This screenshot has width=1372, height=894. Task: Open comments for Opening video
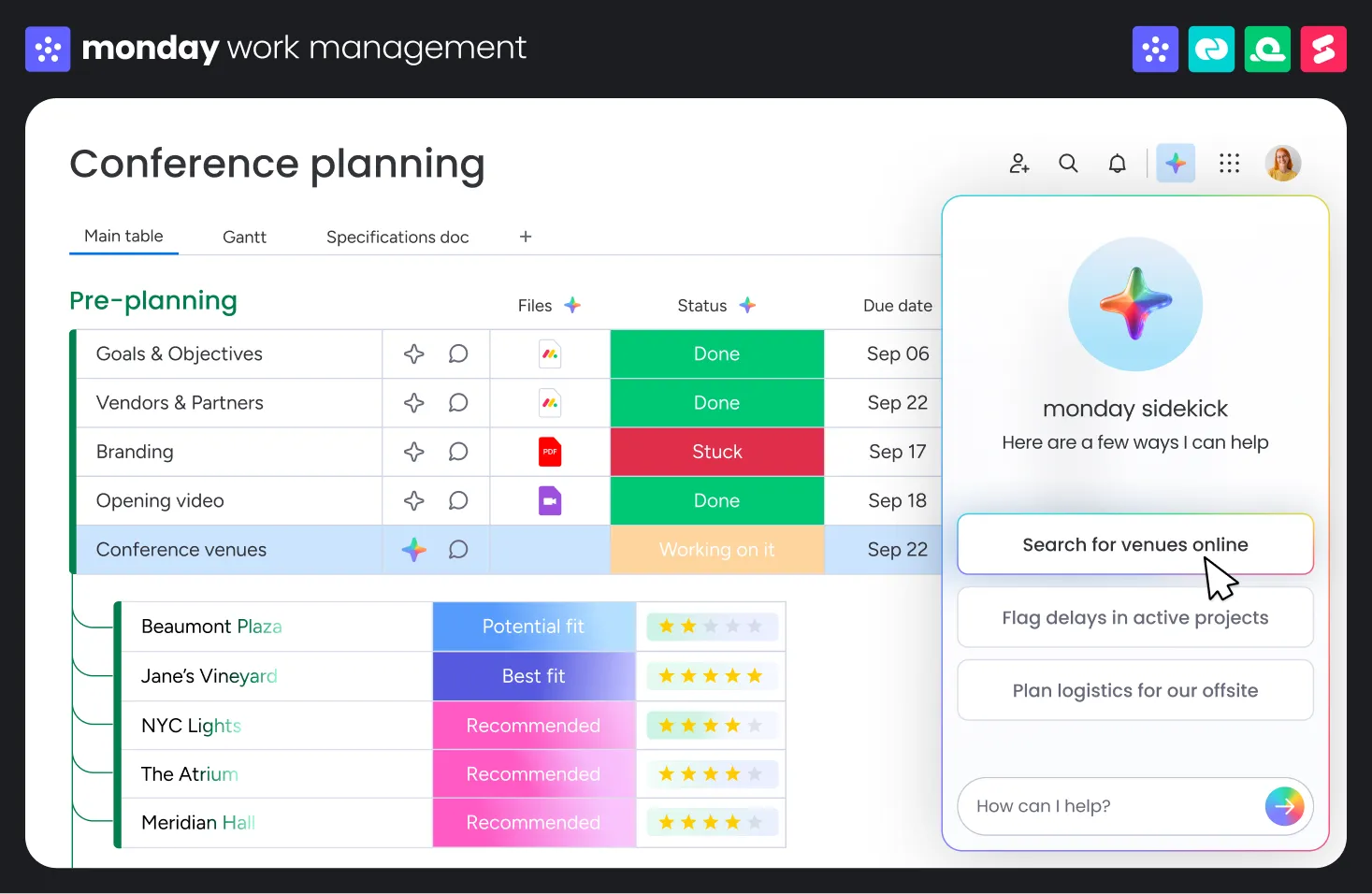click(458, 500)
